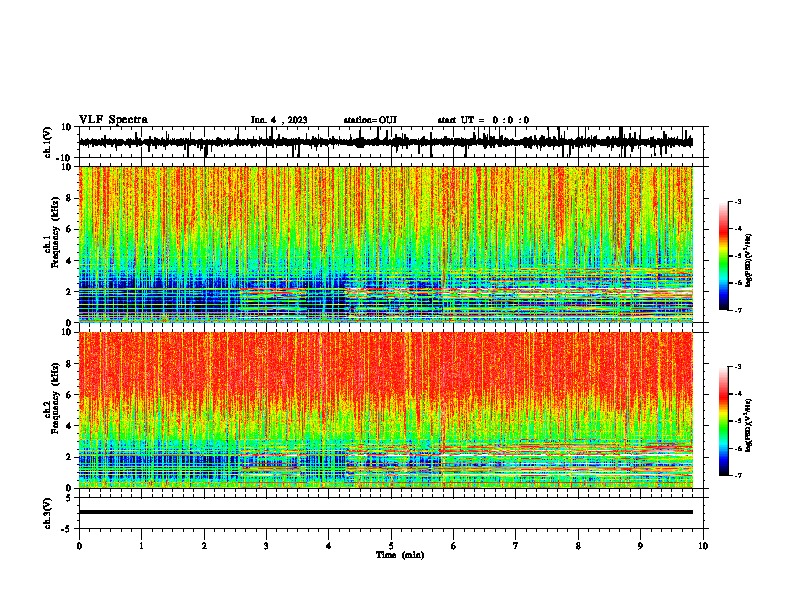The width and height of the screenshot is (792, 612).
Task: Click time axis tick label "5" above "Time (min)"
Action: pyautogui.click(x=391, y=546)
